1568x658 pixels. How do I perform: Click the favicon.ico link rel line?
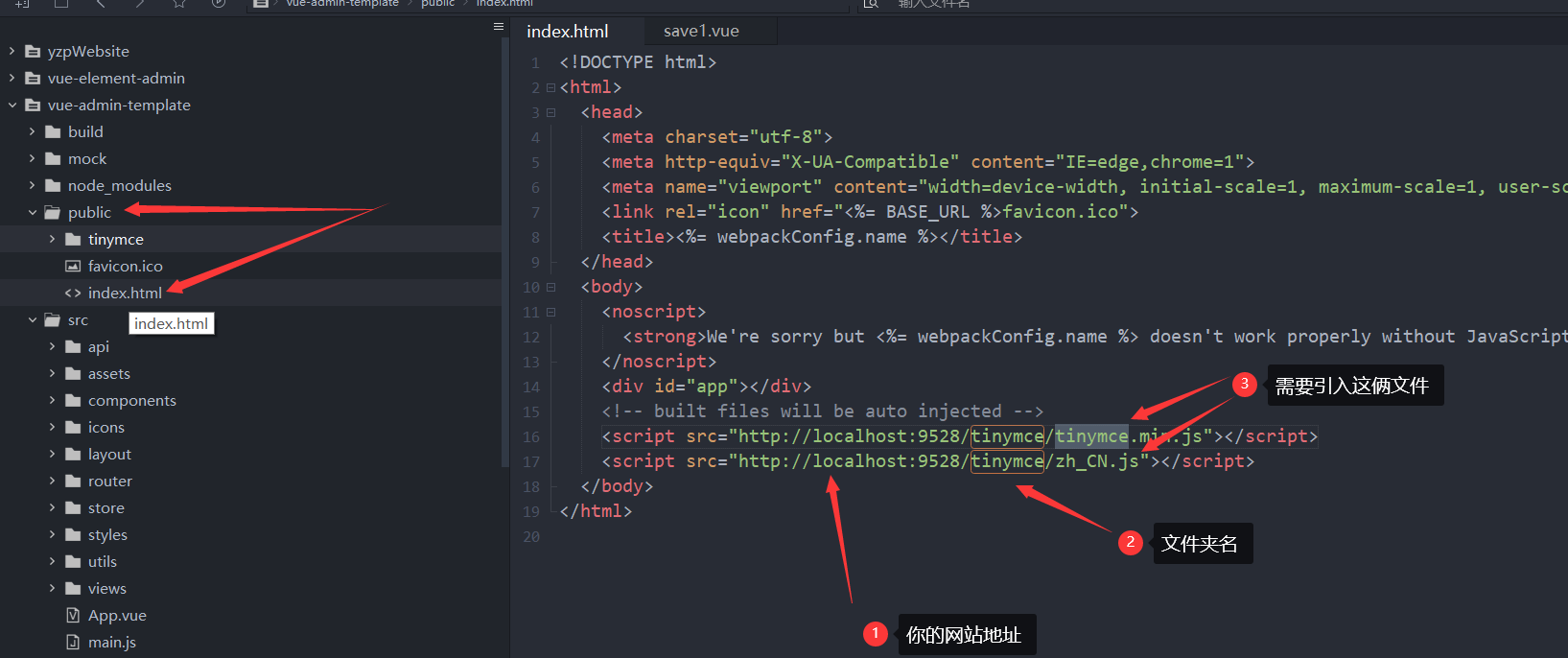tap(870, 212)
